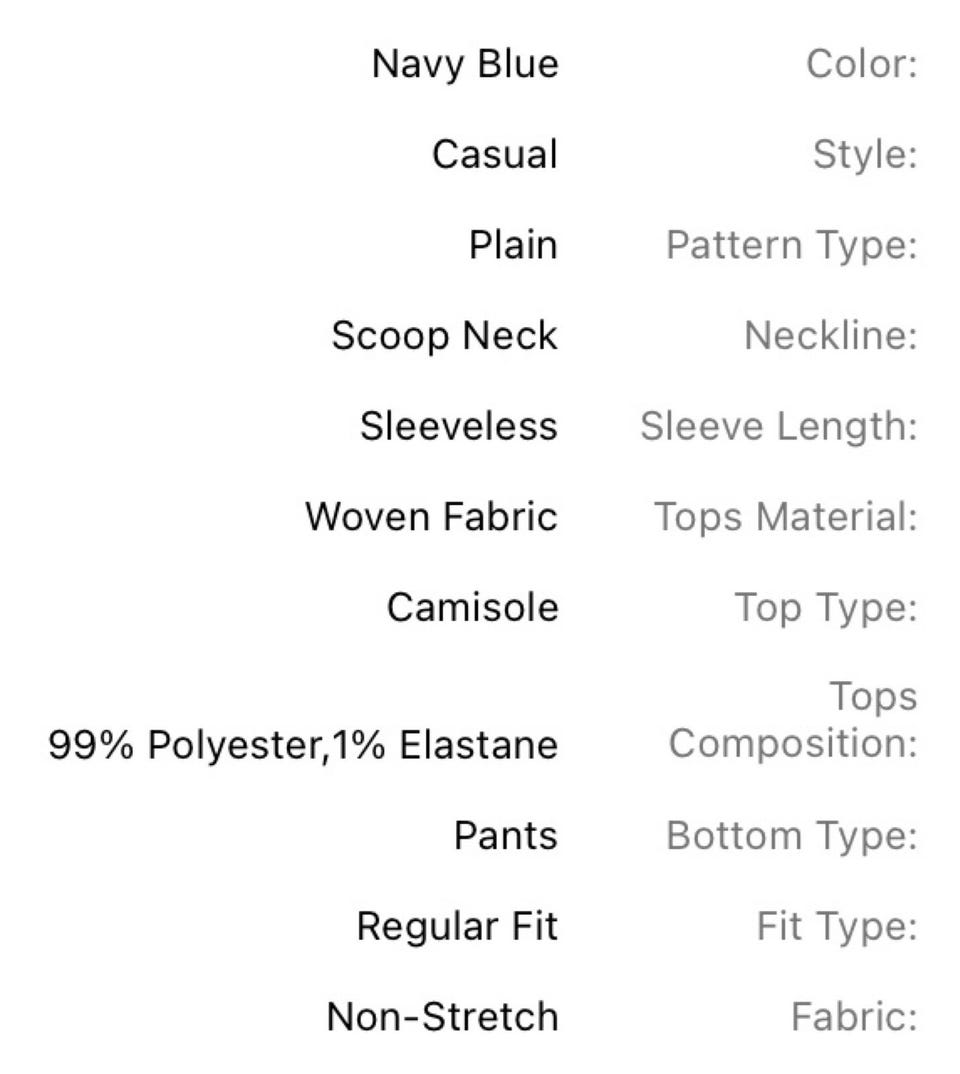Click the Navy Blue color value
The height and width of the screenshot is (1074, 960).
tap(465, 65)
